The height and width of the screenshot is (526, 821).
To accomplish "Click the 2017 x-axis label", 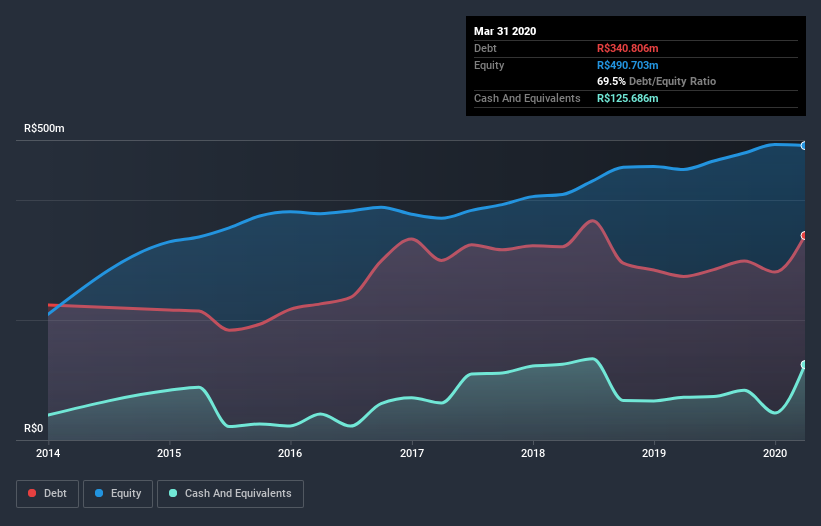I will 412,453.
